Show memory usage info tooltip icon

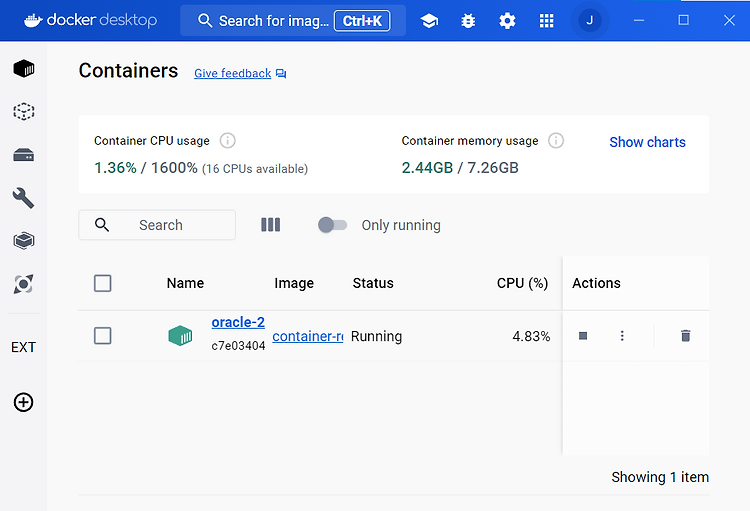(556, 141)
